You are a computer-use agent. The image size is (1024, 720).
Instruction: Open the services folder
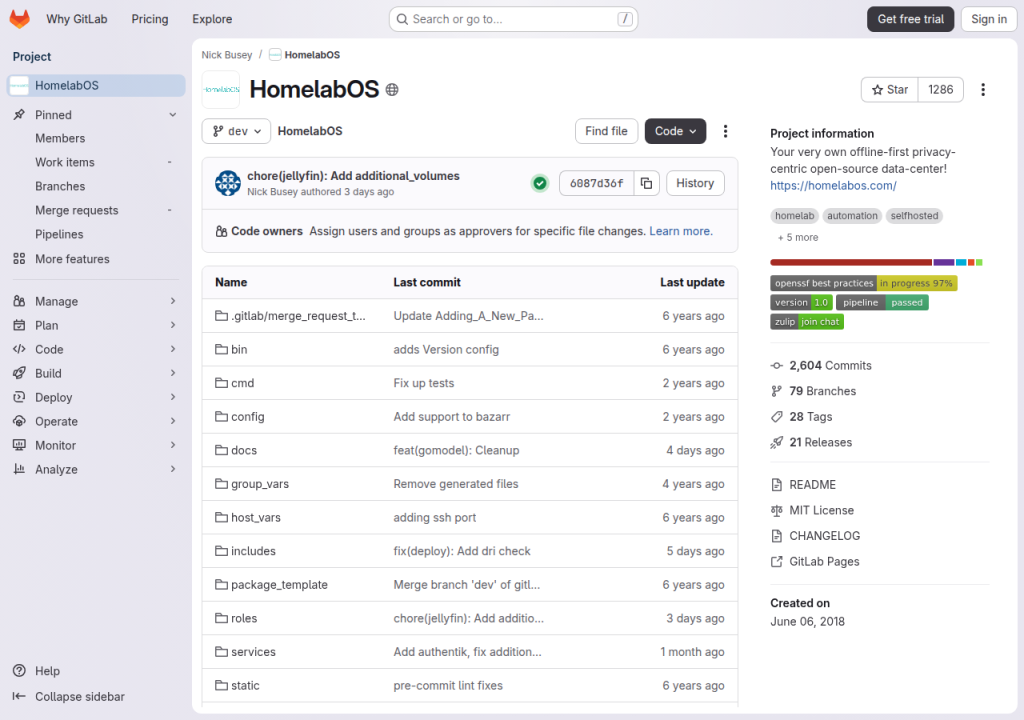click(253, 652)
